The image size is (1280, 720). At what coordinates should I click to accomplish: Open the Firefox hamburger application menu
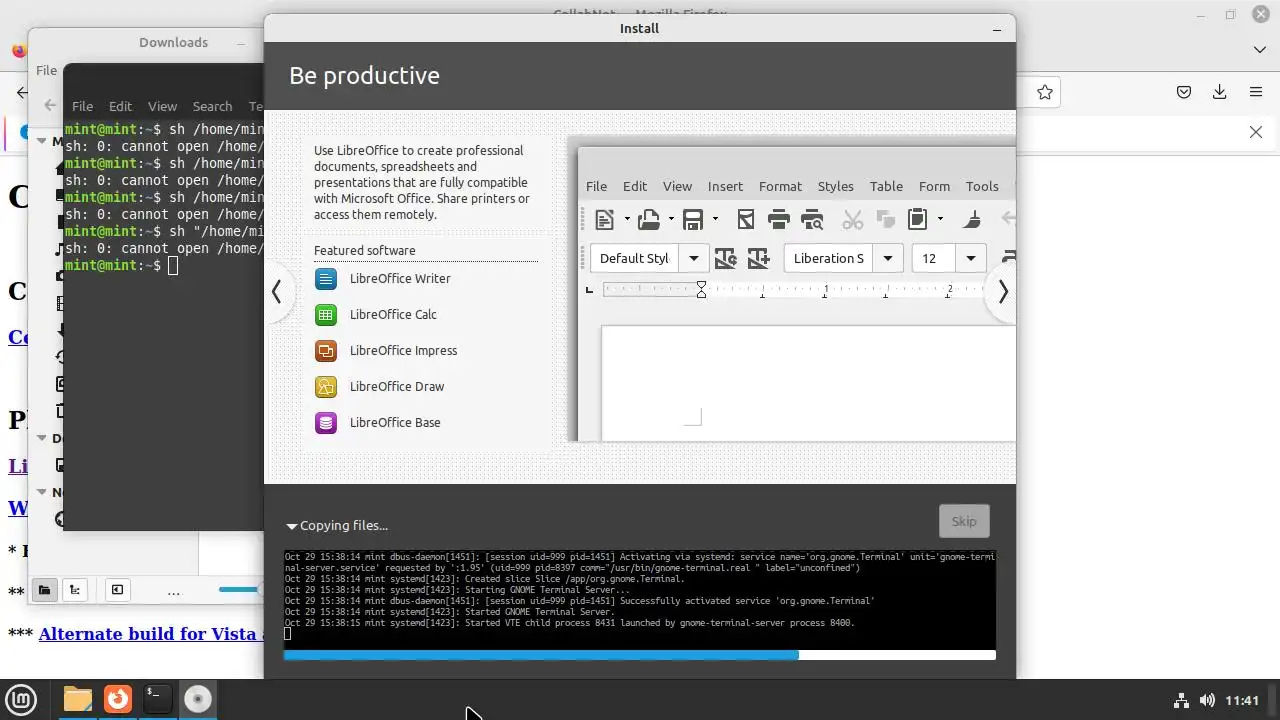(1256, 92)
